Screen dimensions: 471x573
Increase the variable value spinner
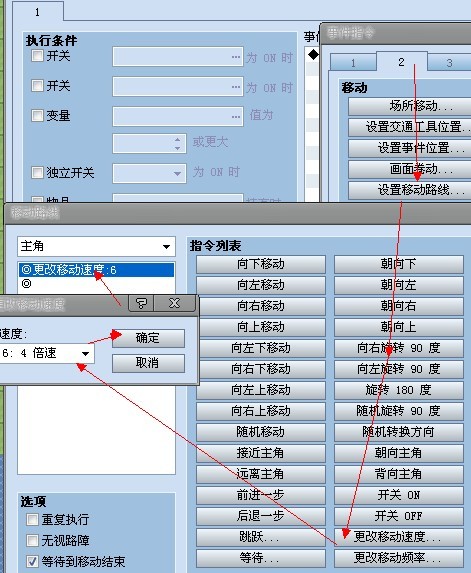(177, 140)
